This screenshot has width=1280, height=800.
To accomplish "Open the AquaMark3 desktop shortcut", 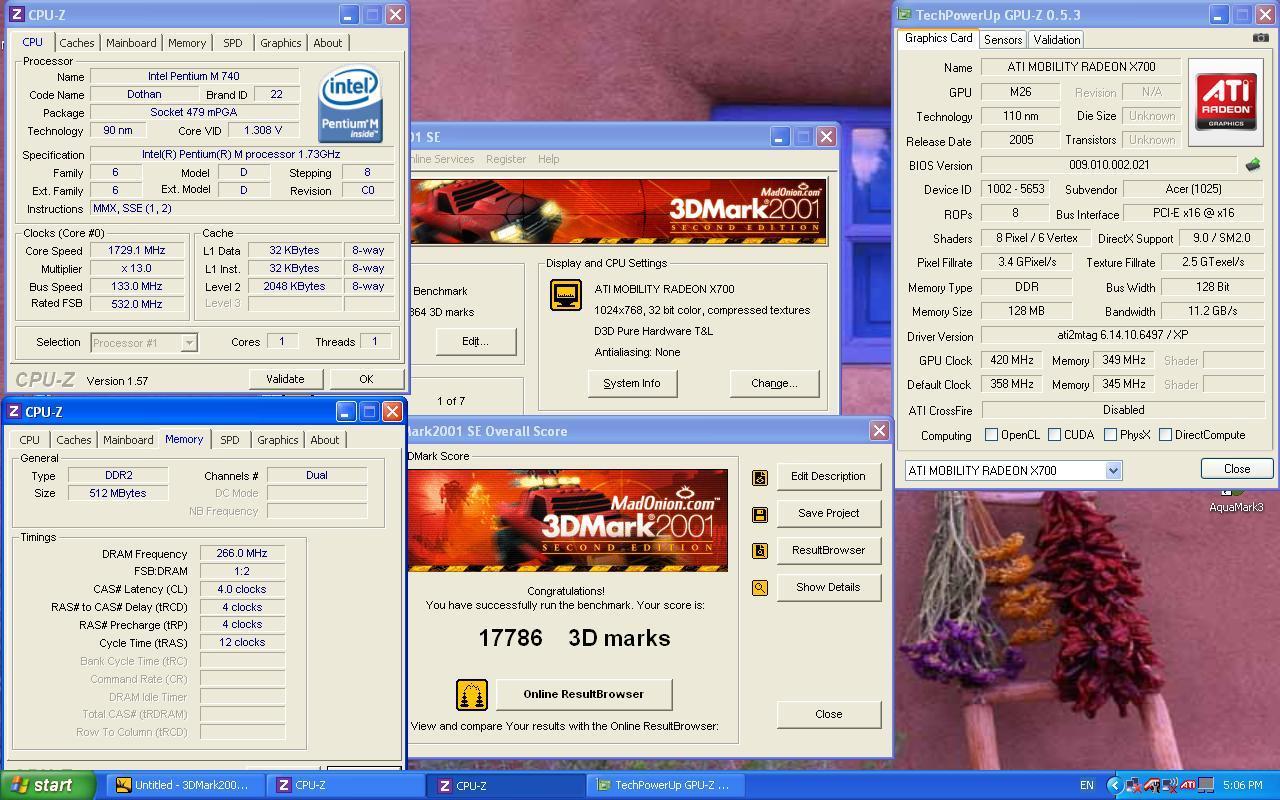I will (x=1236, y=500).
